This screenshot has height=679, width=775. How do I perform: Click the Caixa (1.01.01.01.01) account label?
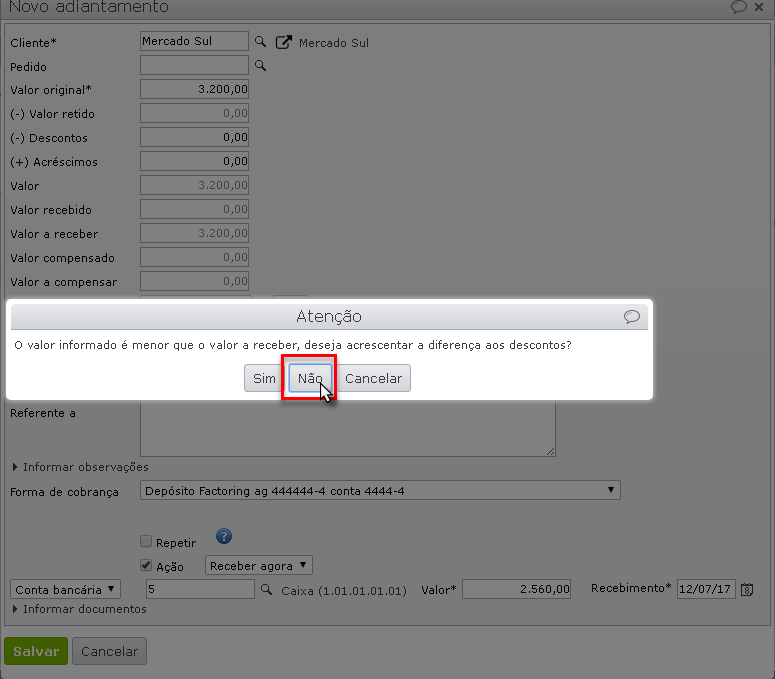344,591
